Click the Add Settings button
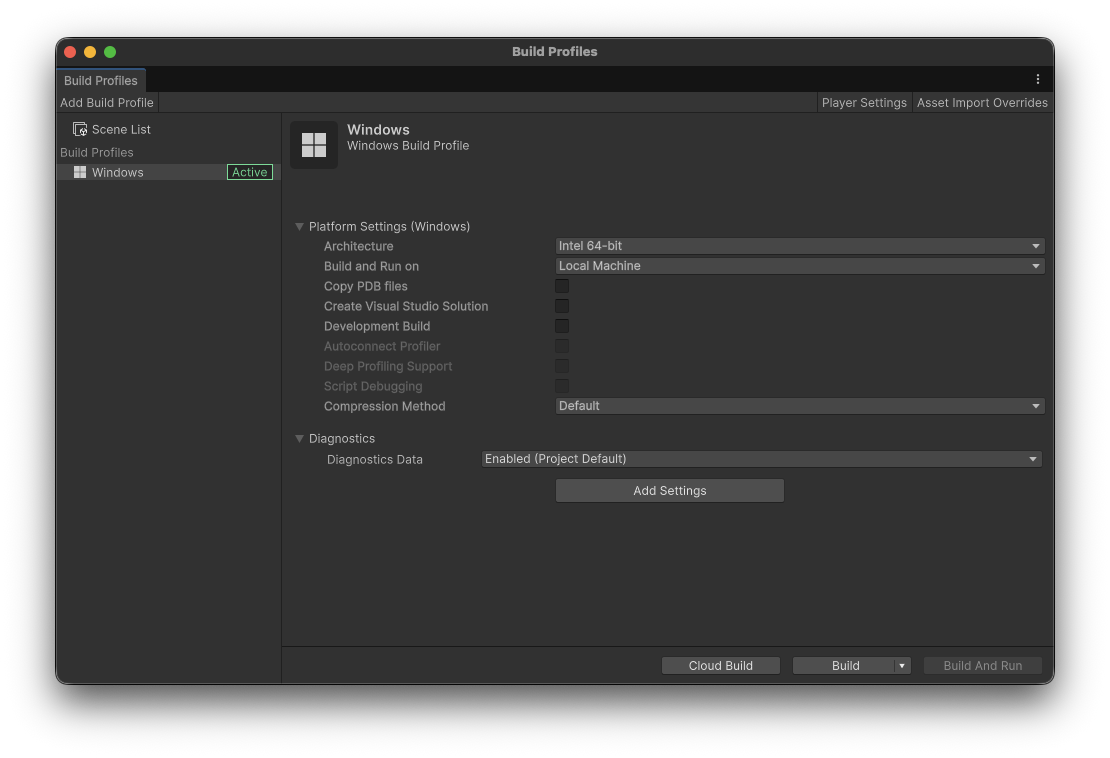Viewport: 1110px width, 758px height. click(670, 490)
